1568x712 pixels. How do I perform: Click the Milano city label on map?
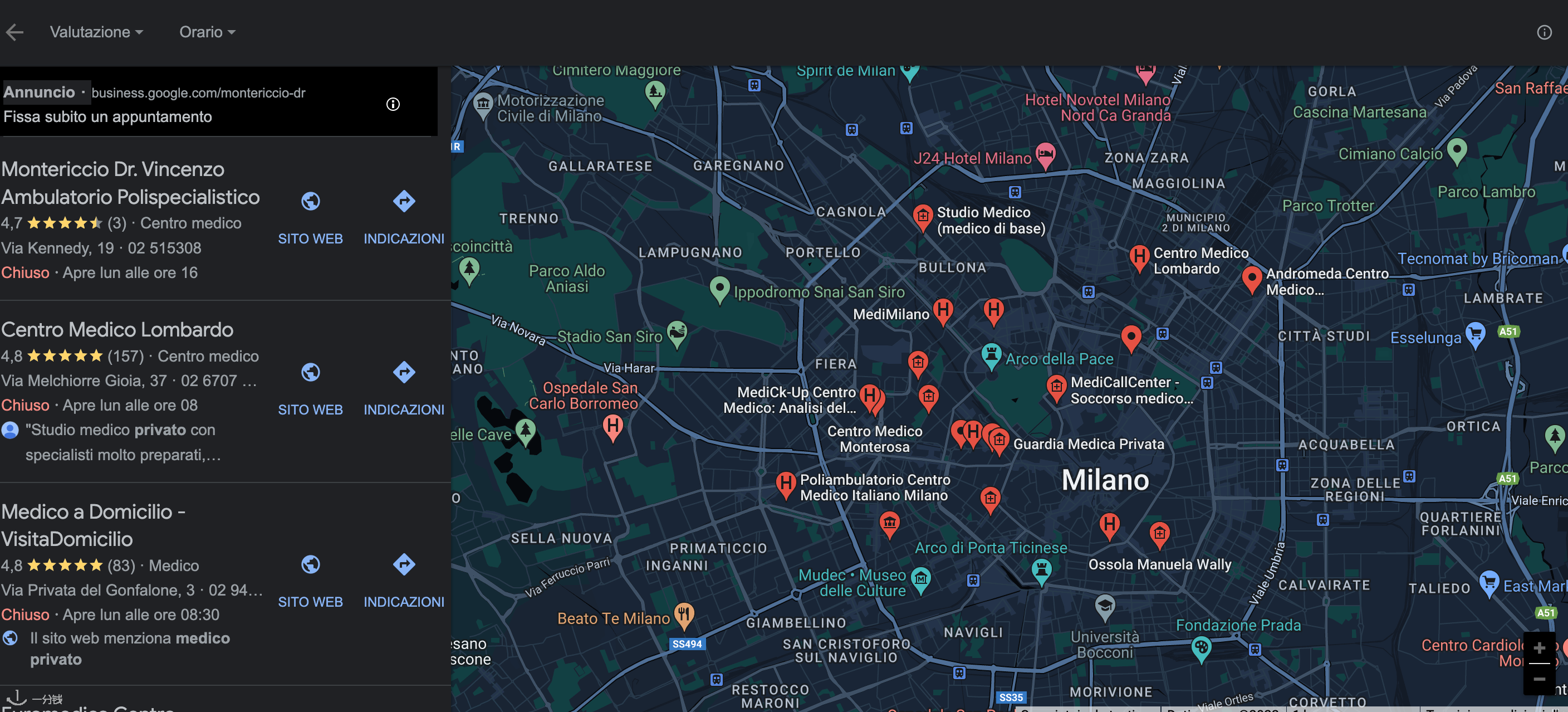click(x=1105, y=480)
